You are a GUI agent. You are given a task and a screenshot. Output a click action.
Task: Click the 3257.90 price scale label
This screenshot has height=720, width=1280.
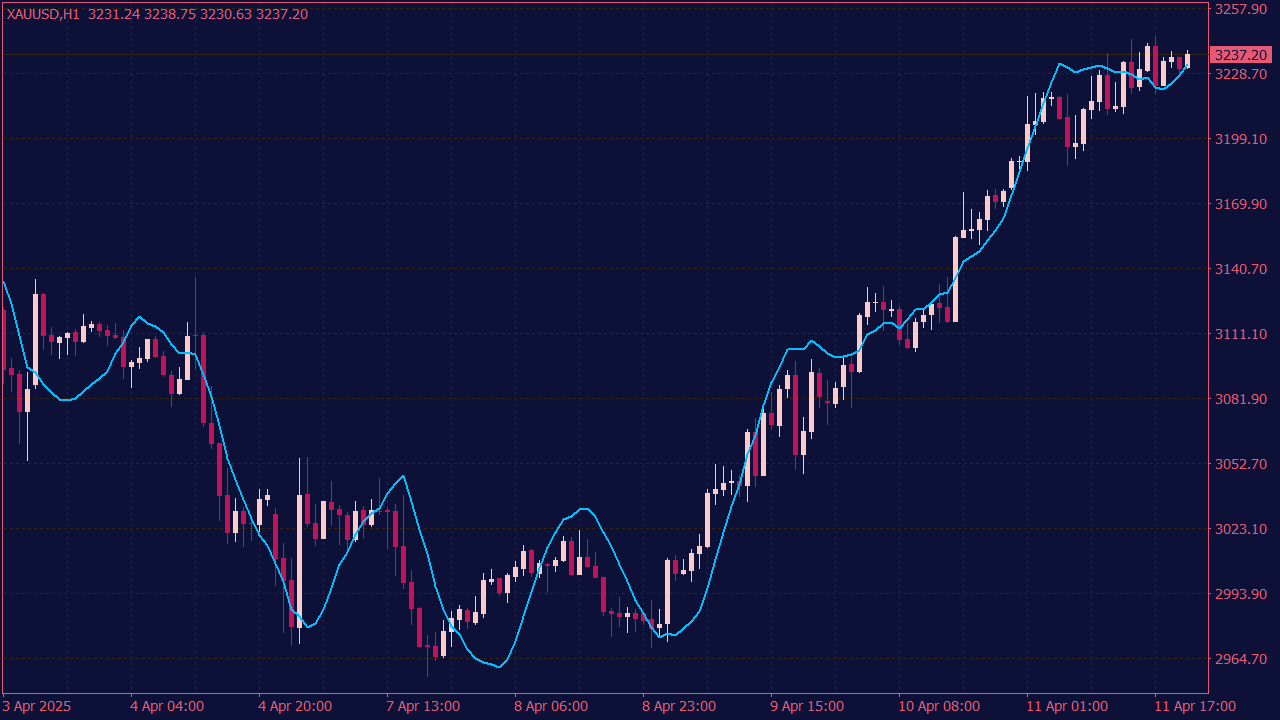tap(1241, 9)
